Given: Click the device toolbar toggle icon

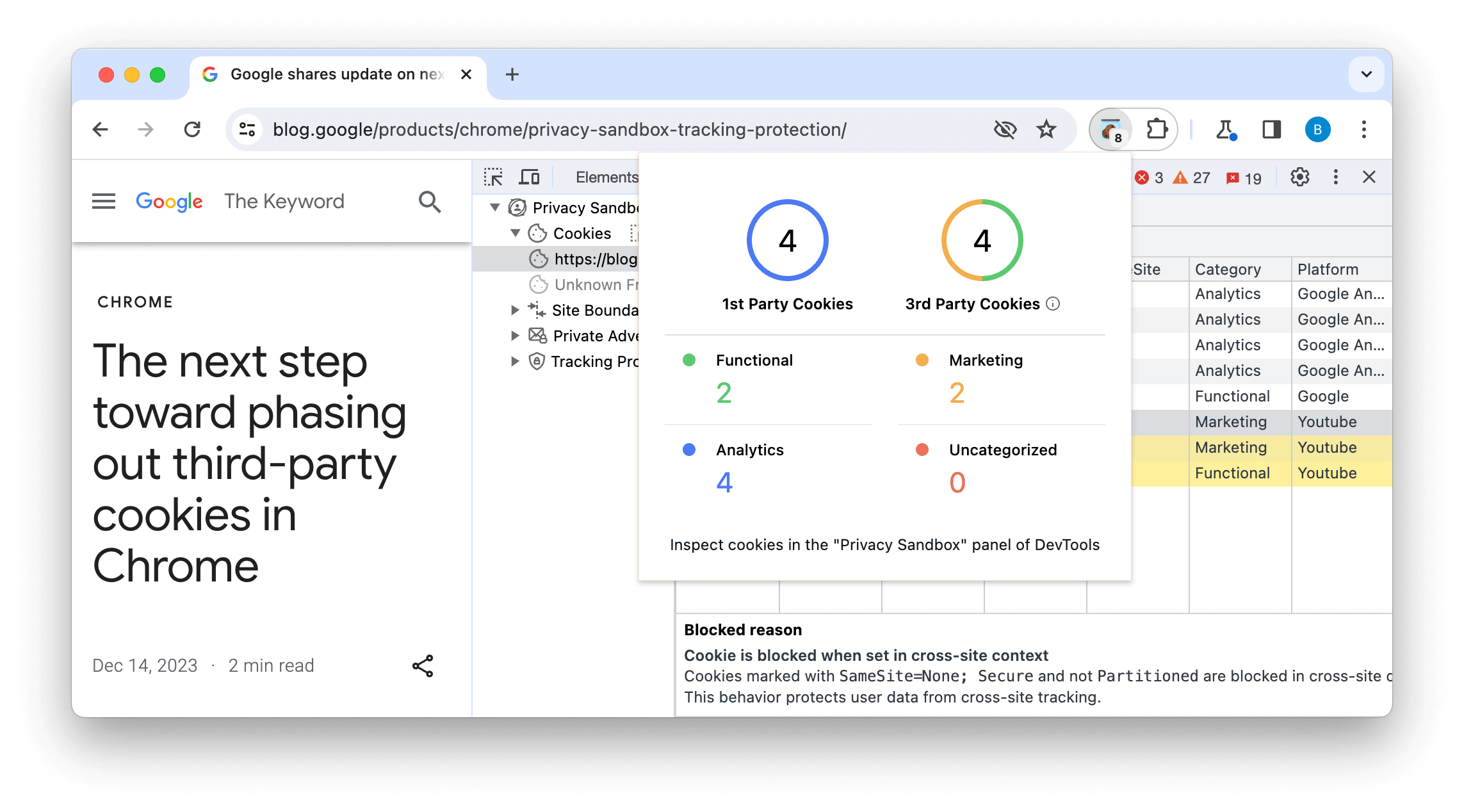Looking at the screenshot, I should click(530, 176).
